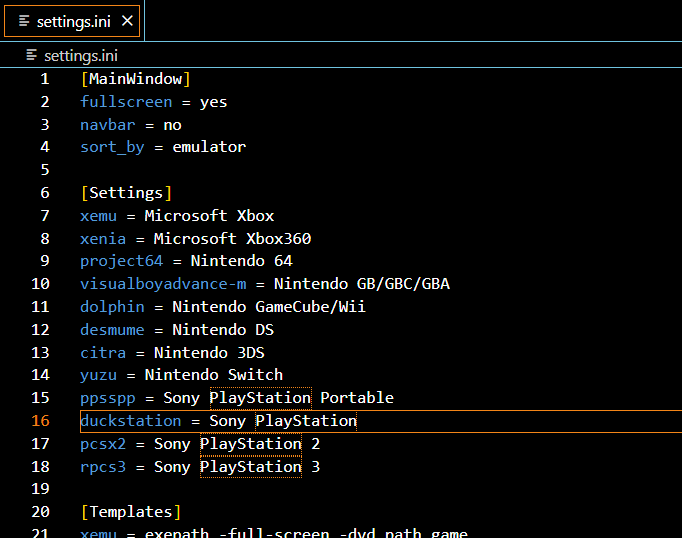Screen dimensions: 682x538
Task: Click the Nintendo Switch value
Action: pos(214,375)
